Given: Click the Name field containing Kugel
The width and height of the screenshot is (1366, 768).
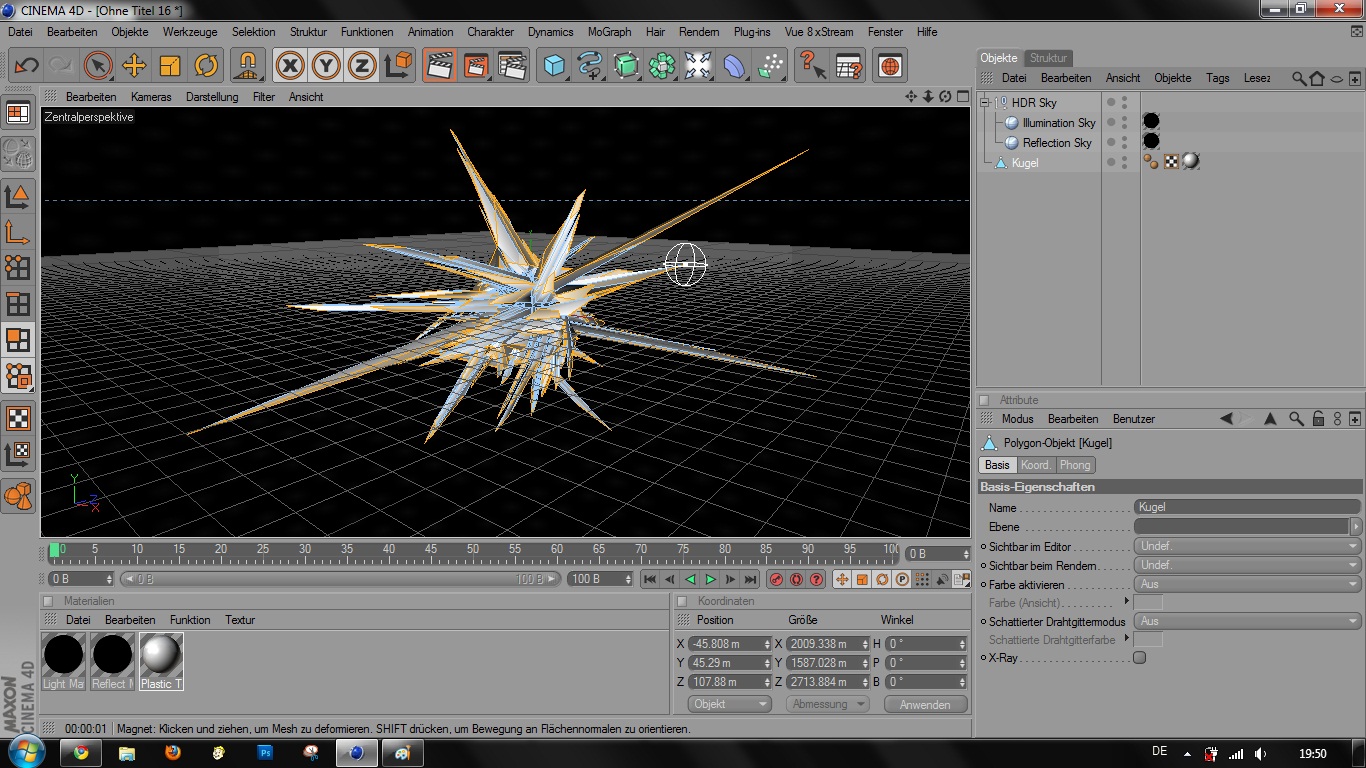Looking at the screenshot, I should click(1247, 507).
